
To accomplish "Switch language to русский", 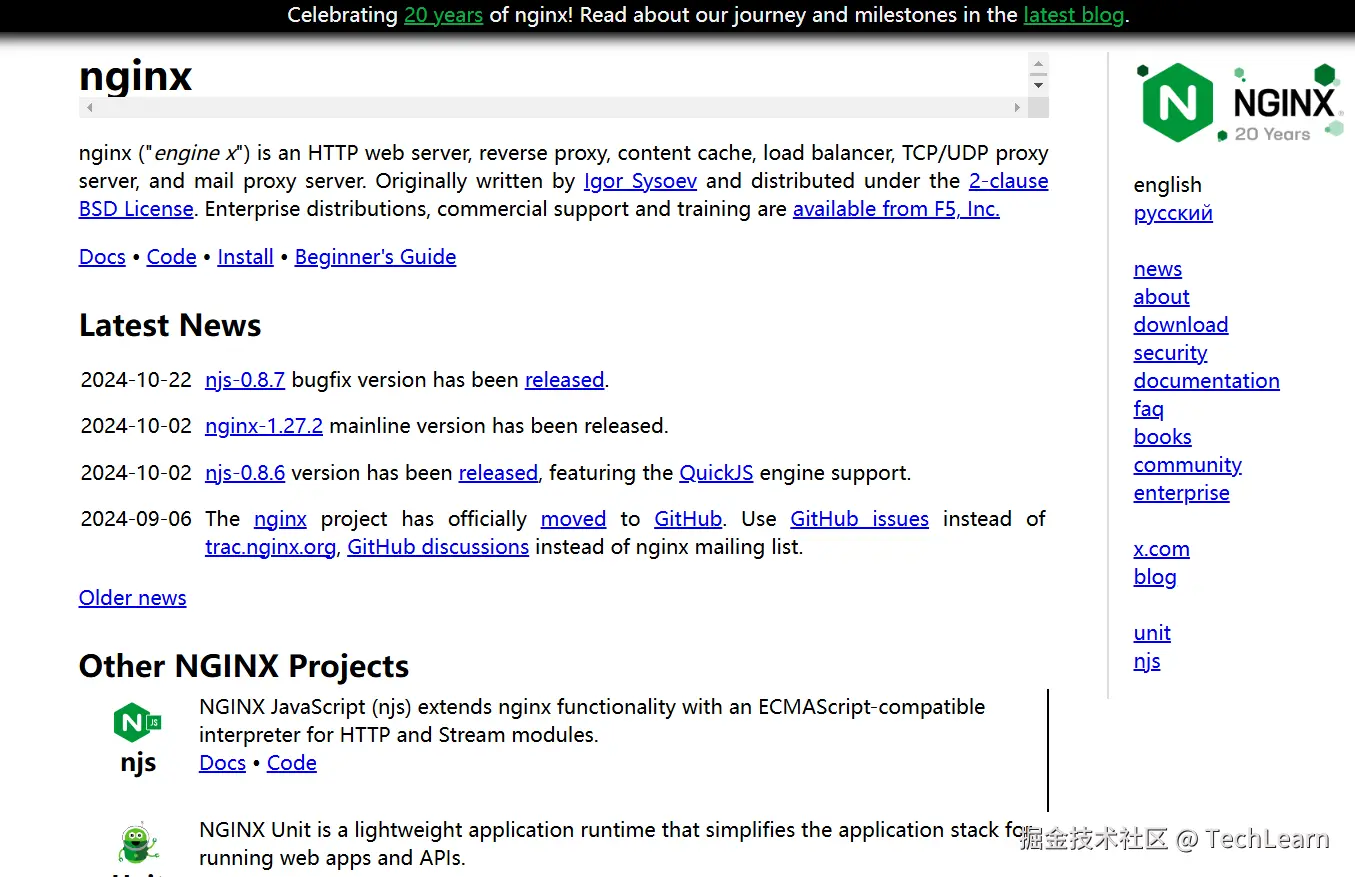I will (1173, 213).
